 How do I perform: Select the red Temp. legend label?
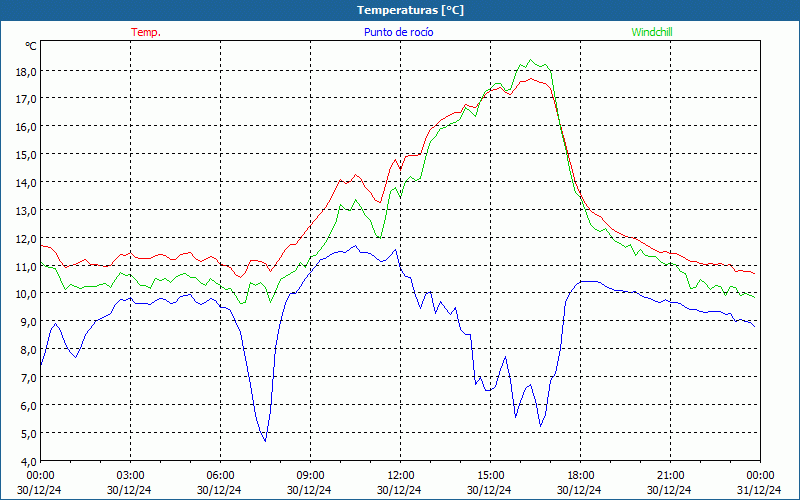coord(146,32)
